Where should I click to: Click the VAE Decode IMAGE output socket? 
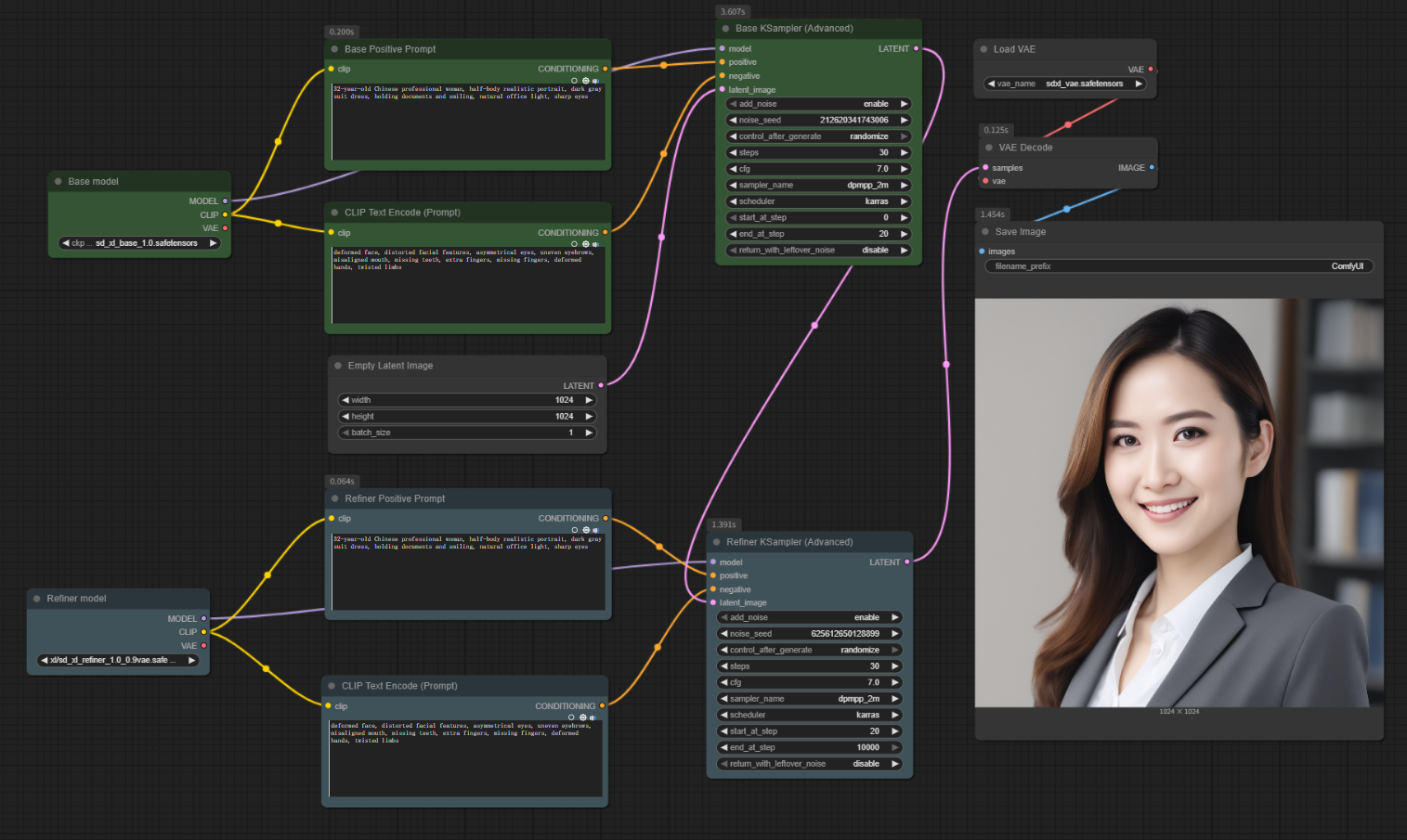[x=1152, y=168]
